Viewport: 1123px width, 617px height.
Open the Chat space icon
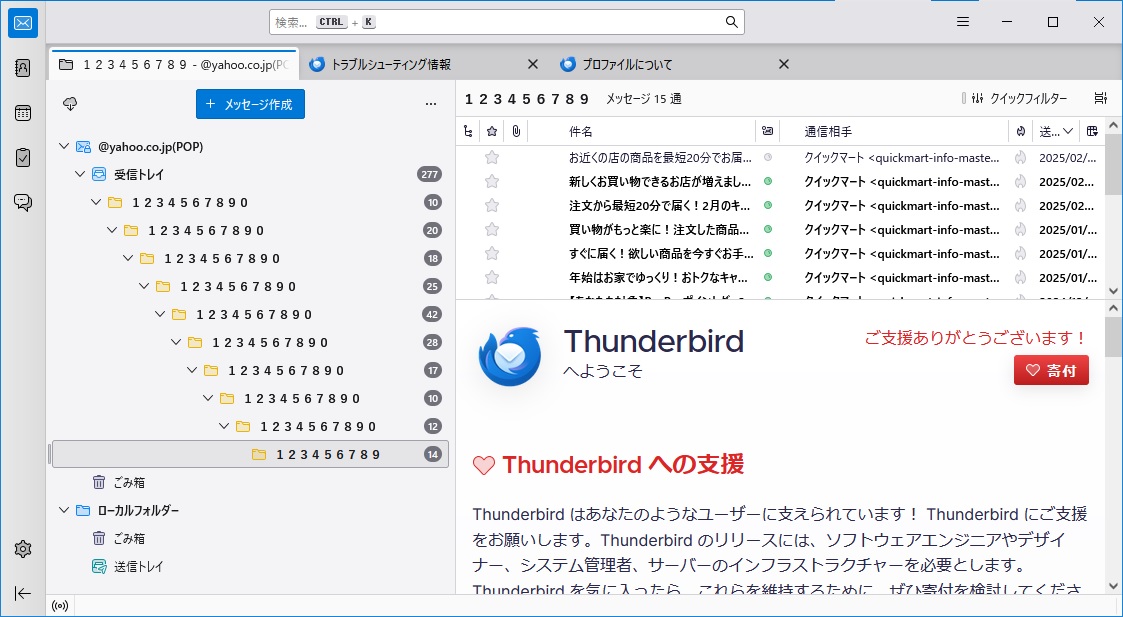pyautogui.click(x=23, y=203)
